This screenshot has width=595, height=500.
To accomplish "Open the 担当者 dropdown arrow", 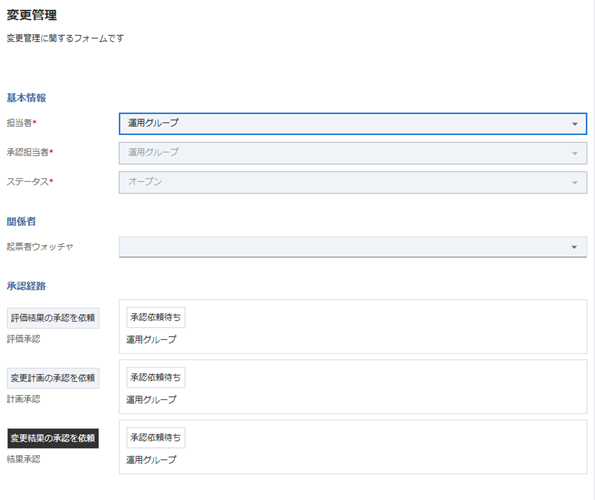I will coord(575,124).
